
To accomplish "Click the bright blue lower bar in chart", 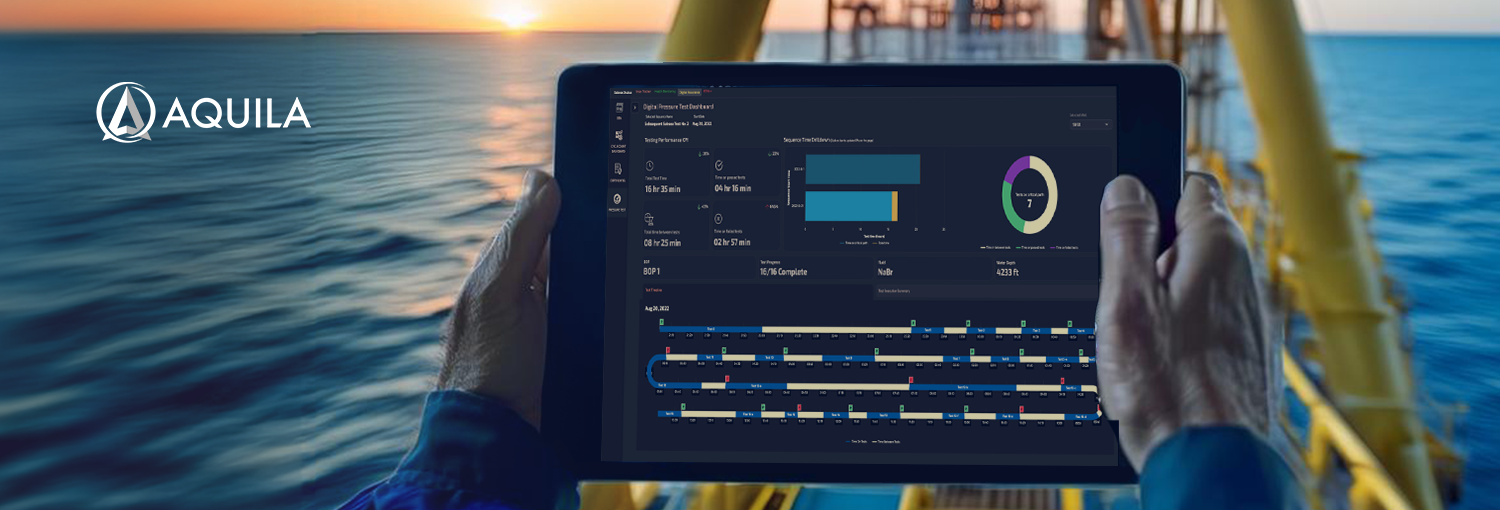I will 848,206.
